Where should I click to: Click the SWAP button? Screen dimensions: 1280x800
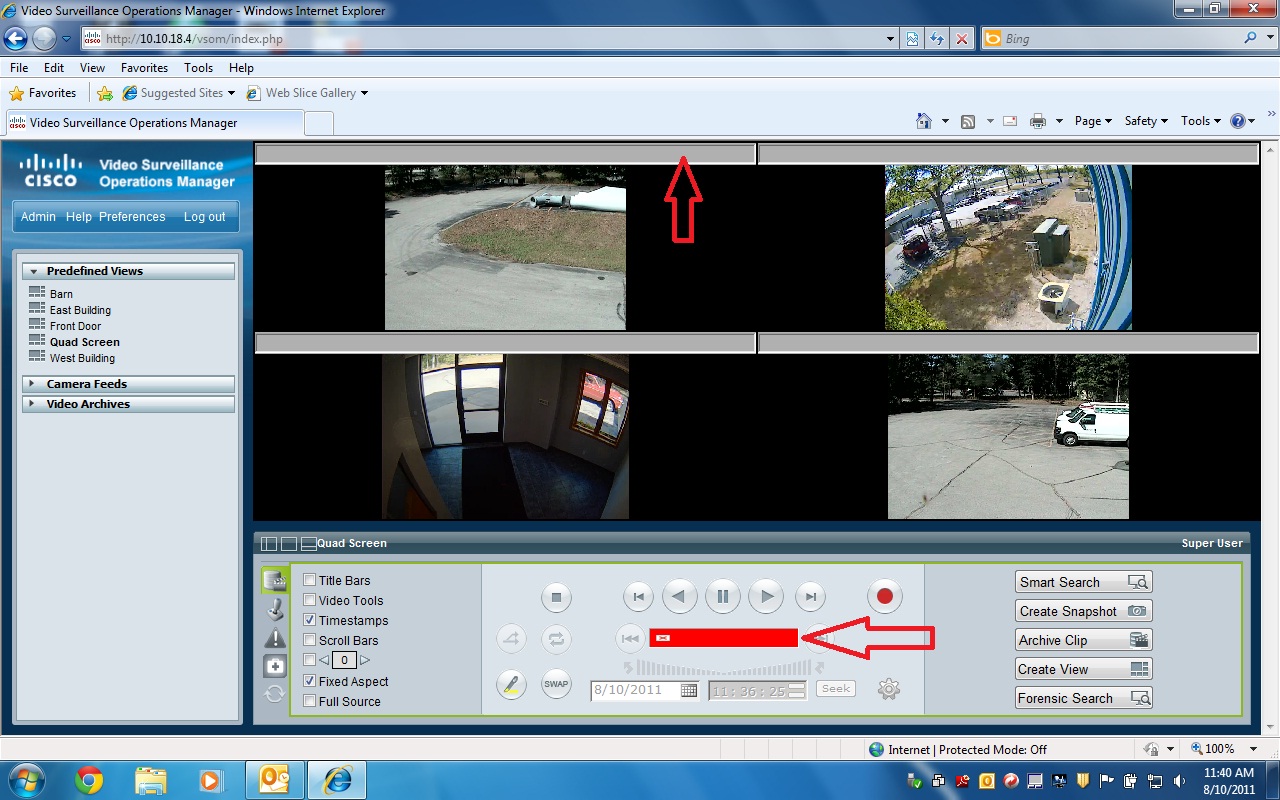click(x=556, y=685)
